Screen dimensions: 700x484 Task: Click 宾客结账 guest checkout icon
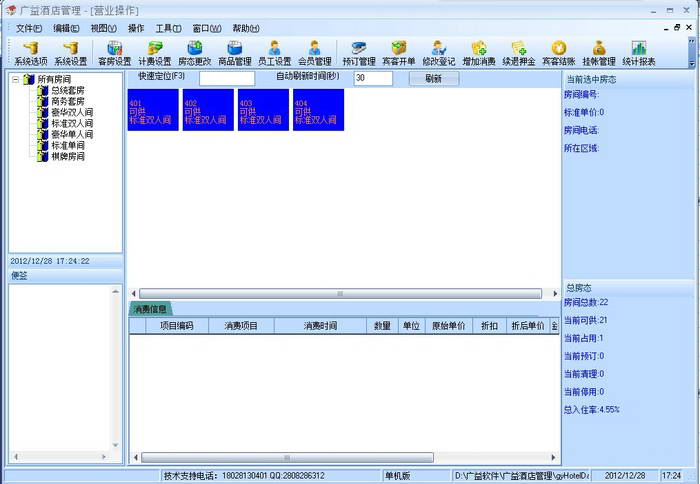[x=559, y=54]
